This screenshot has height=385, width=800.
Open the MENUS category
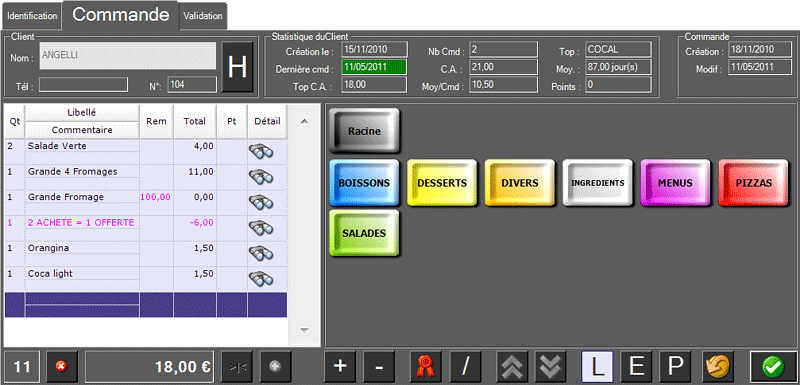(x=675, y=183)
